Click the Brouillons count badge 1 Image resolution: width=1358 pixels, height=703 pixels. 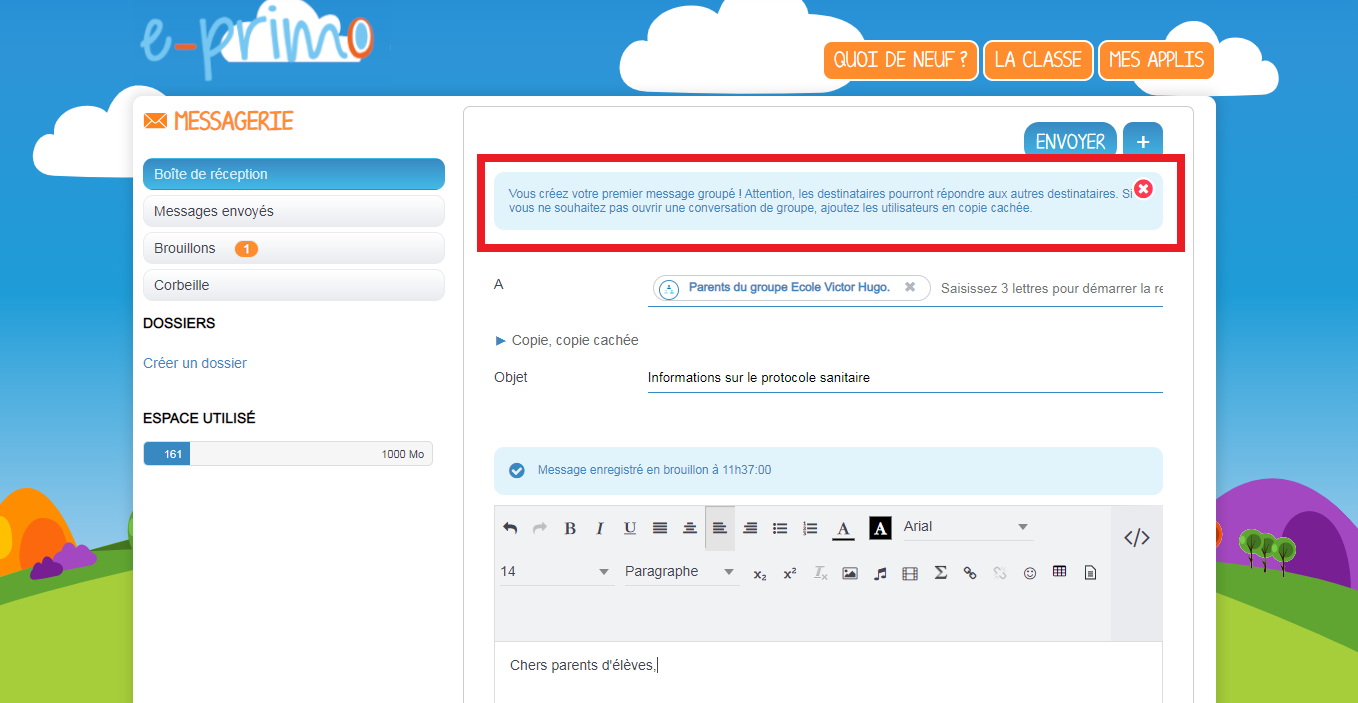pyautogui.click(x=246, y=248)
